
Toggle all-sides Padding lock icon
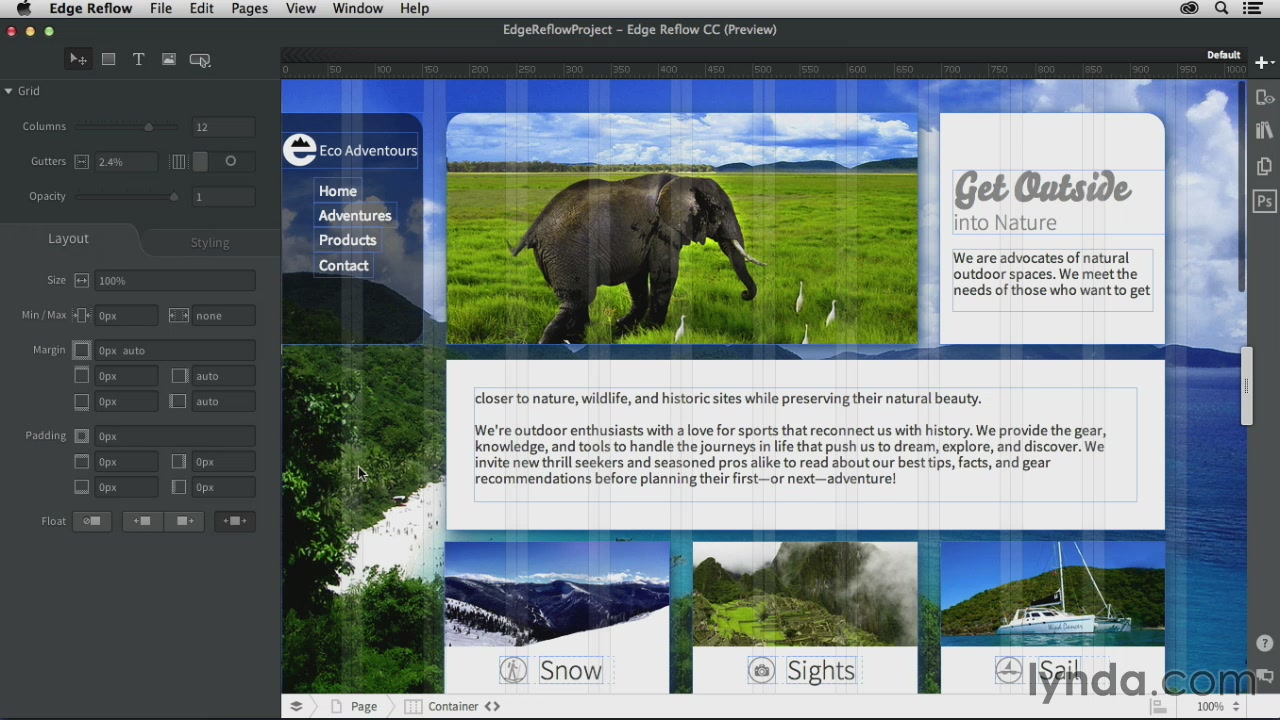[82, 436]
